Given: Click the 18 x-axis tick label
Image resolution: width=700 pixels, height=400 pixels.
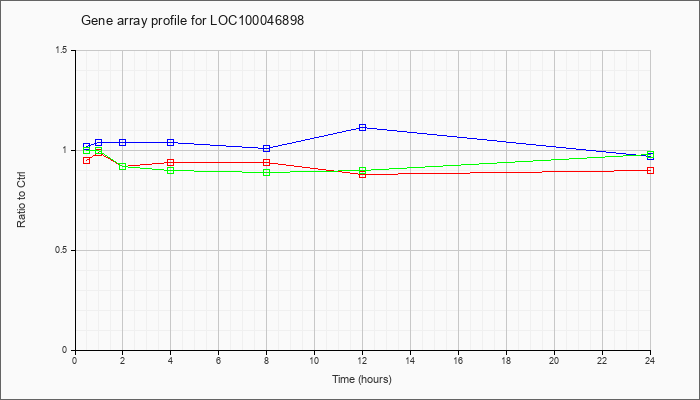Looking at the screenshot, I should (506, 361).
